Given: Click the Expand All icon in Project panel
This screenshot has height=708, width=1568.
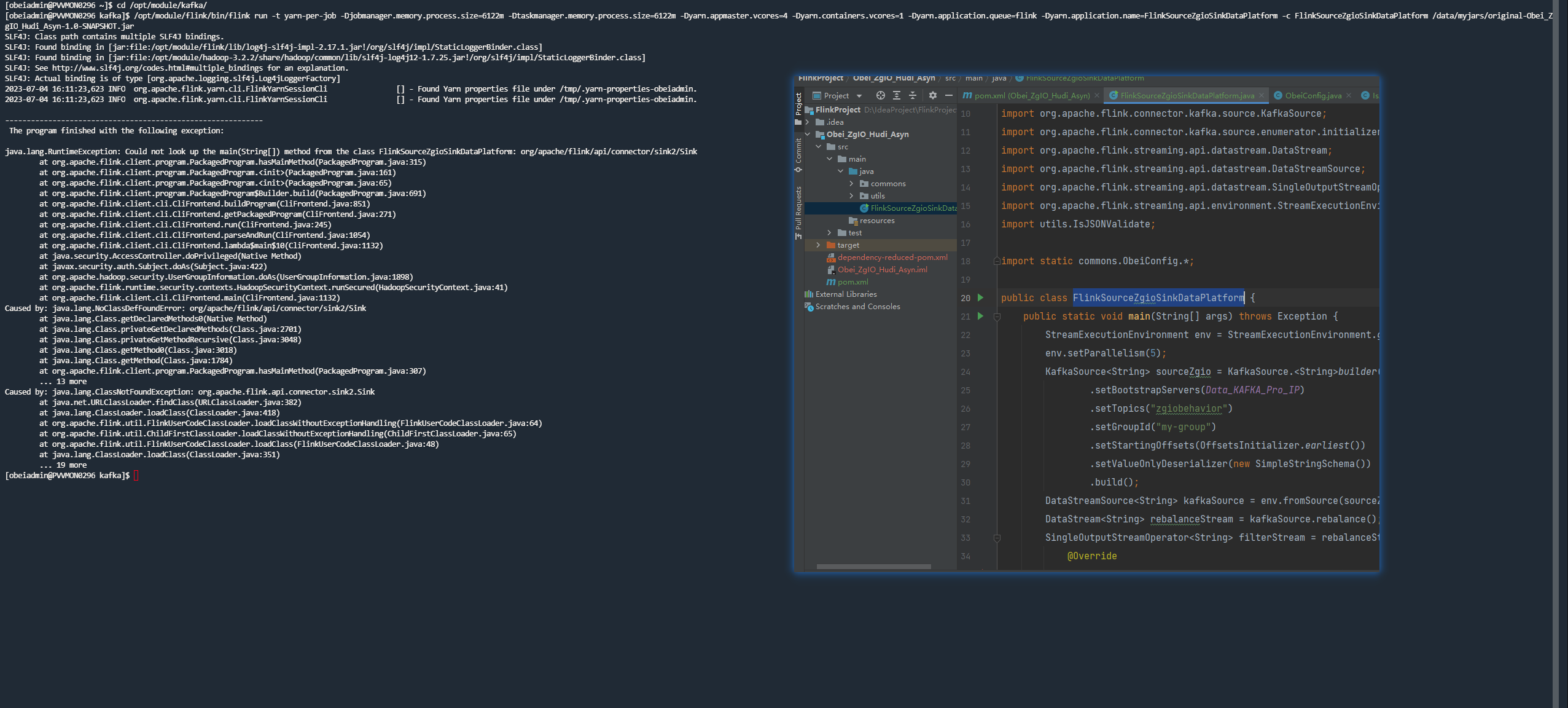Looking at the screenshot, I should tap(897, 95).
